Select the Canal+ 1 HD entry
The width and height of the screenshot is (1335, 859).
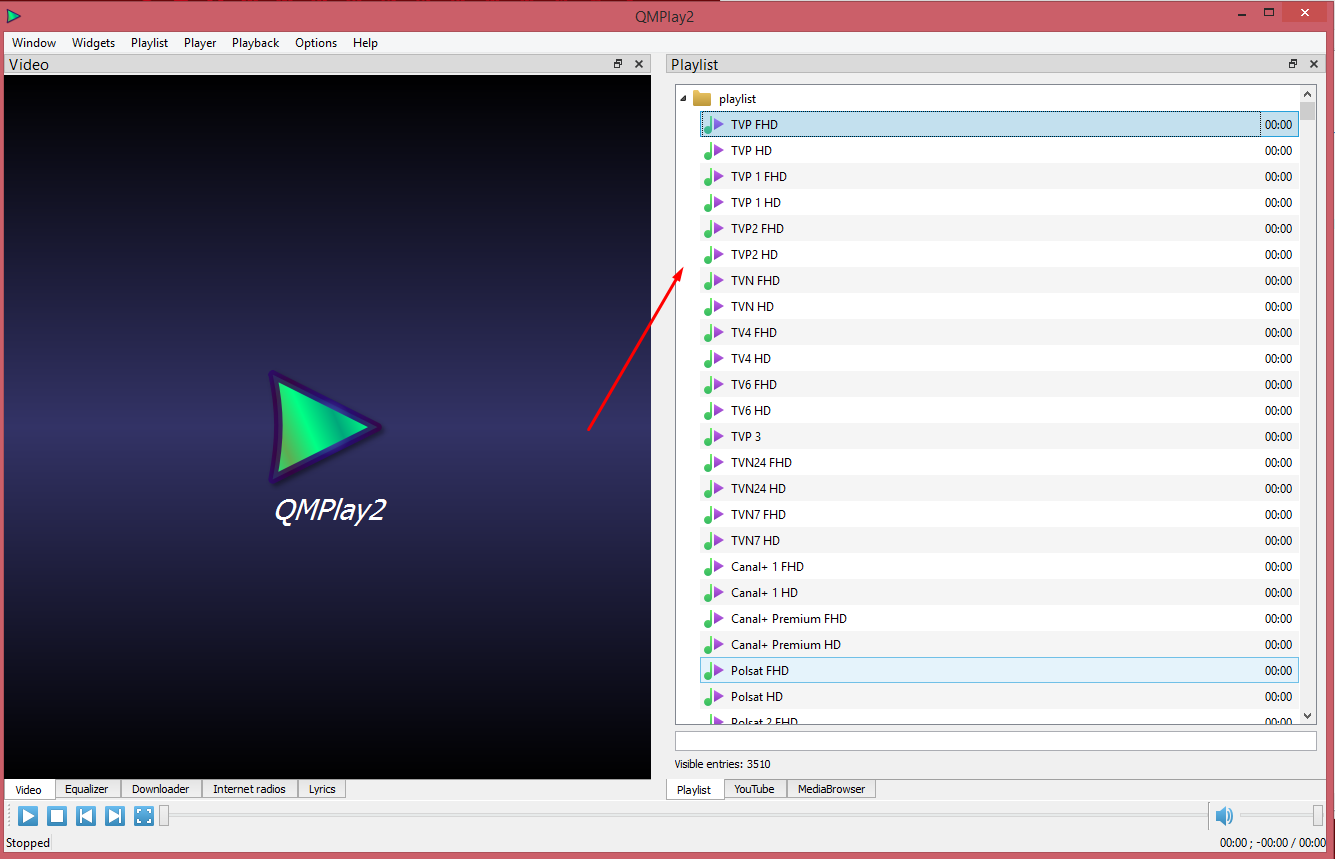click(999, 593)
